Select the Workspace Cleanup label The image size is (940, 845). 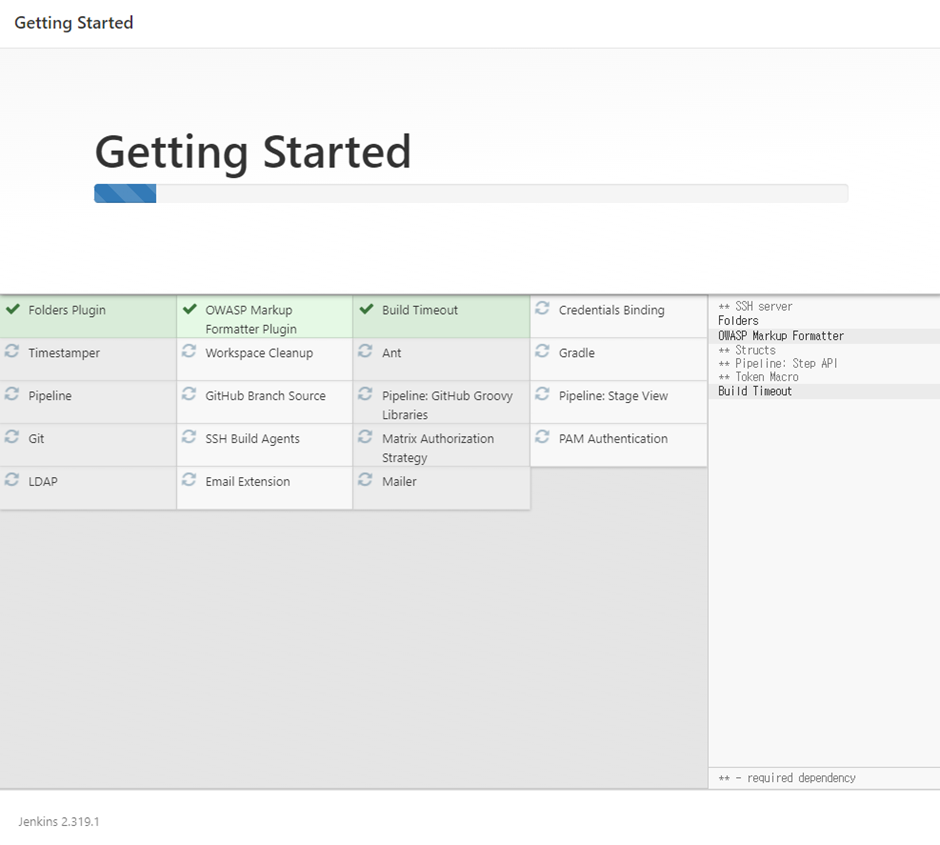(x=259, y=353)
